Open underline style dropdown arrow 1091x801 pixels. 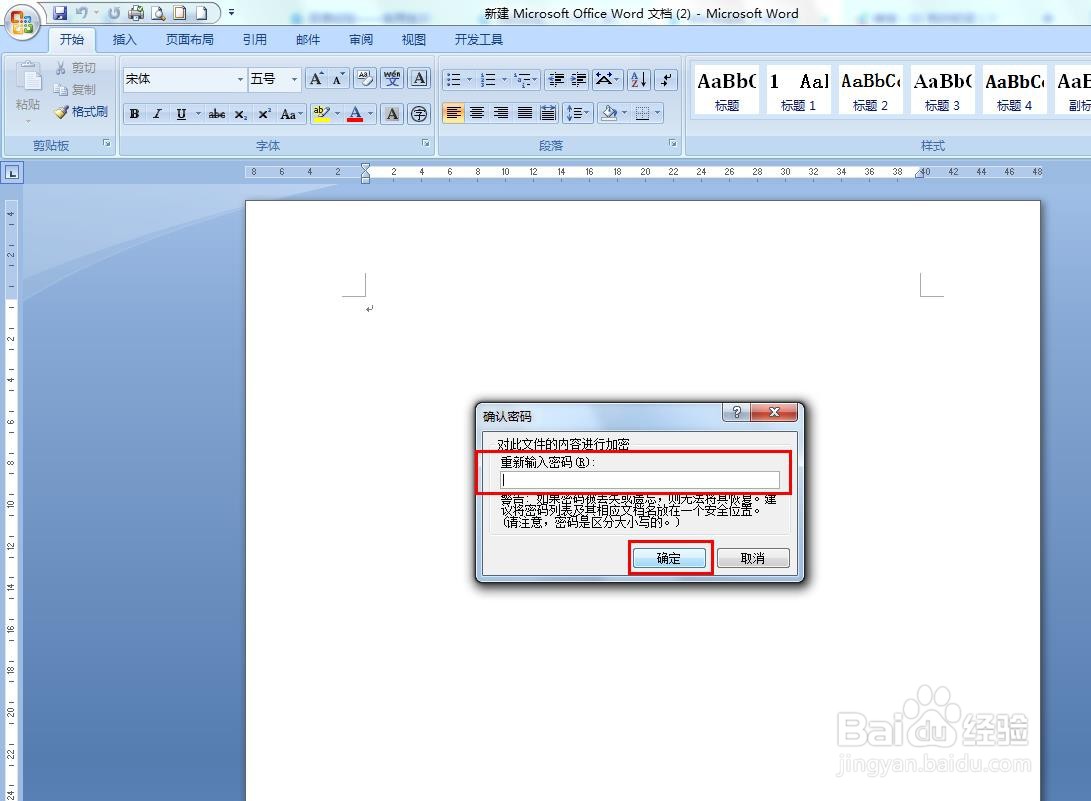click(x=198, y=113)
